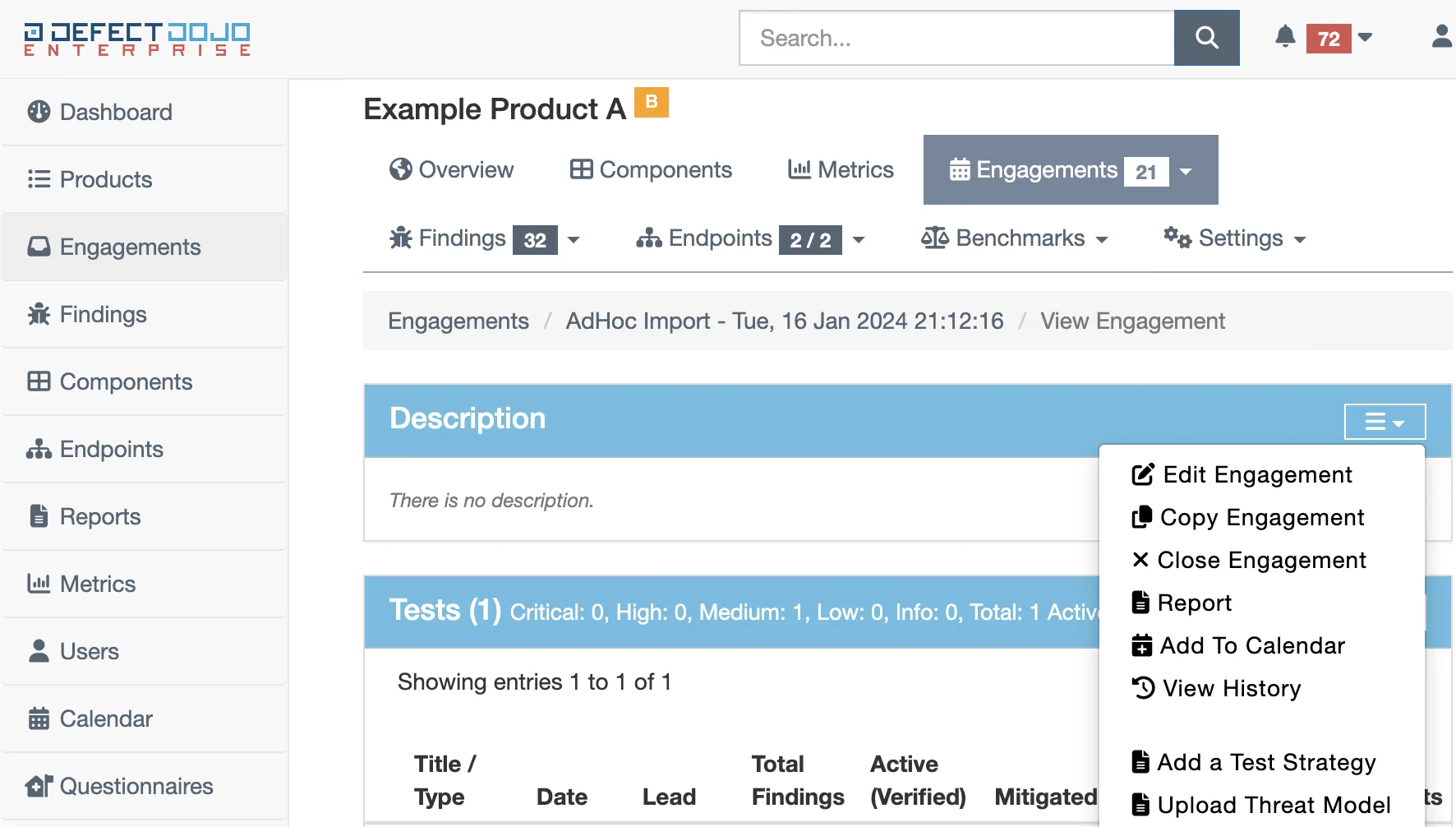Choose Close Engagement from menu
1456x827 pixels.
(x=1260, y=560)
